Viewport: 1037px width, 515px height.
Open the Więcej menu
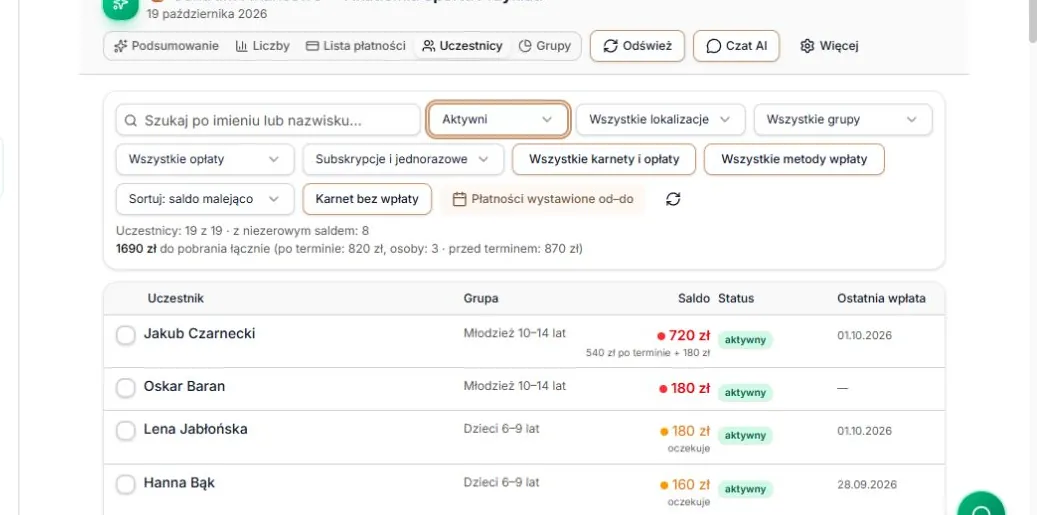tap(829, 46)
